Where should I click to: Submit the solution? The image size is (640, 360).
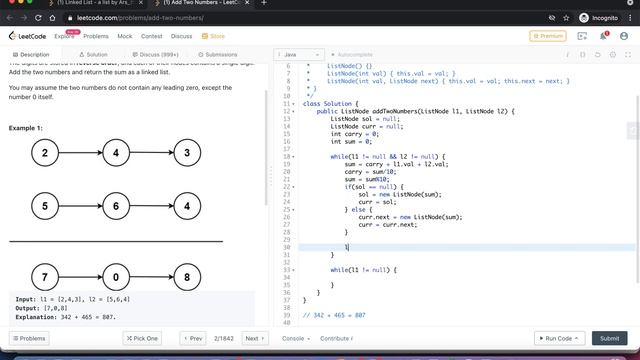[609, 338]
